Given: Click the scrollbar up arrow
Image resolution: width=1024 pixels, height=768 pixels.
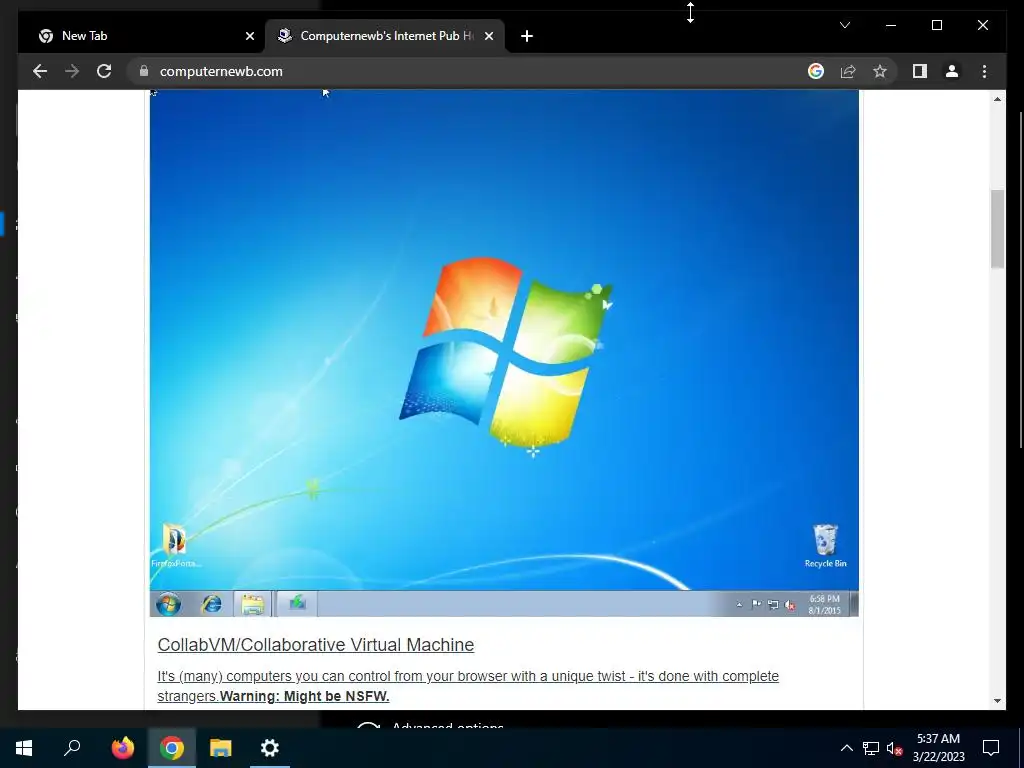Looking at the screenshot, I should pyautogui.click(x=997, y=99).
